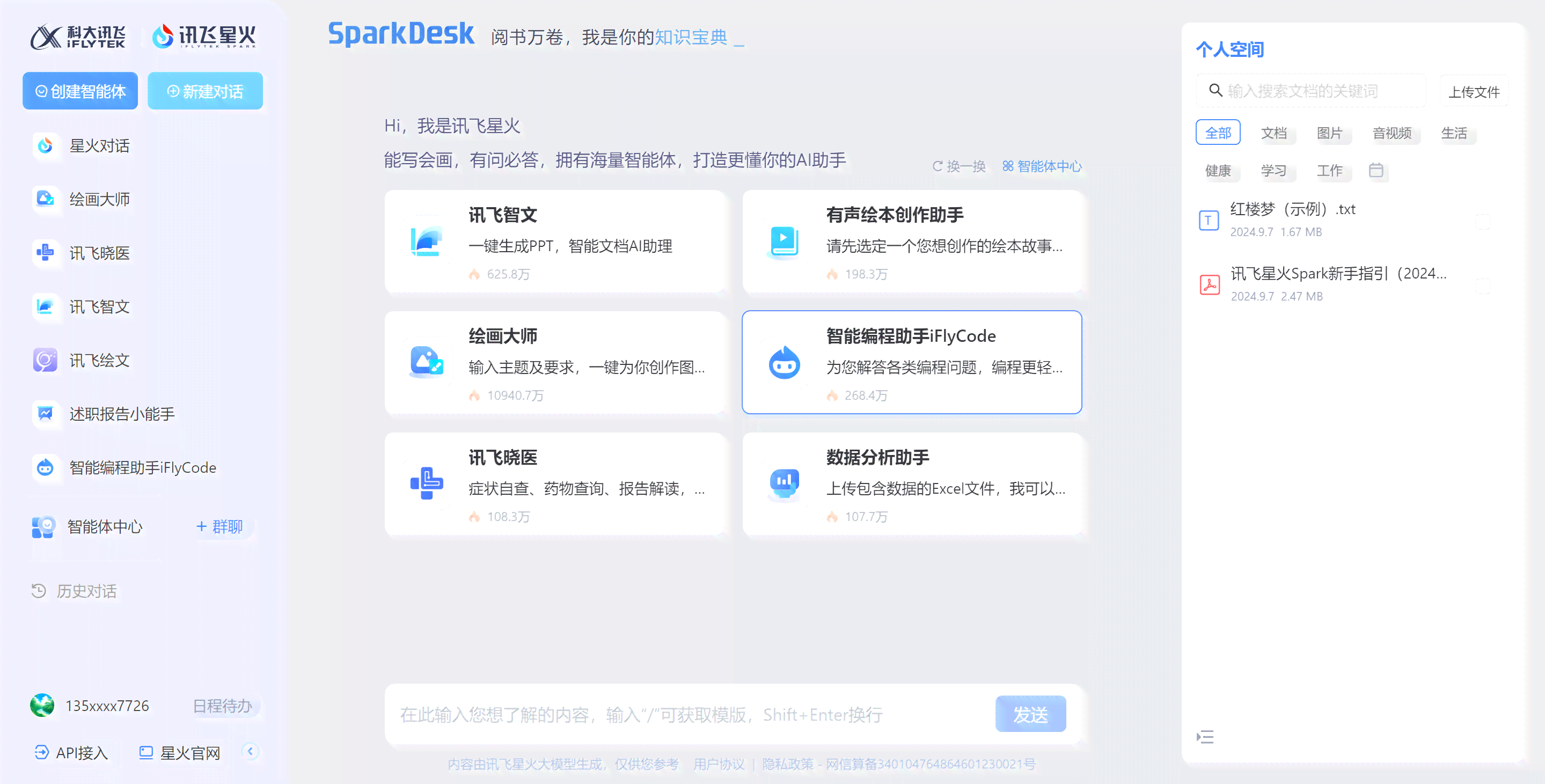Open the 述职报告小能手 sidebar icon
The width and height of the screenshot is (1545, 784).
[x=46, y=413]
